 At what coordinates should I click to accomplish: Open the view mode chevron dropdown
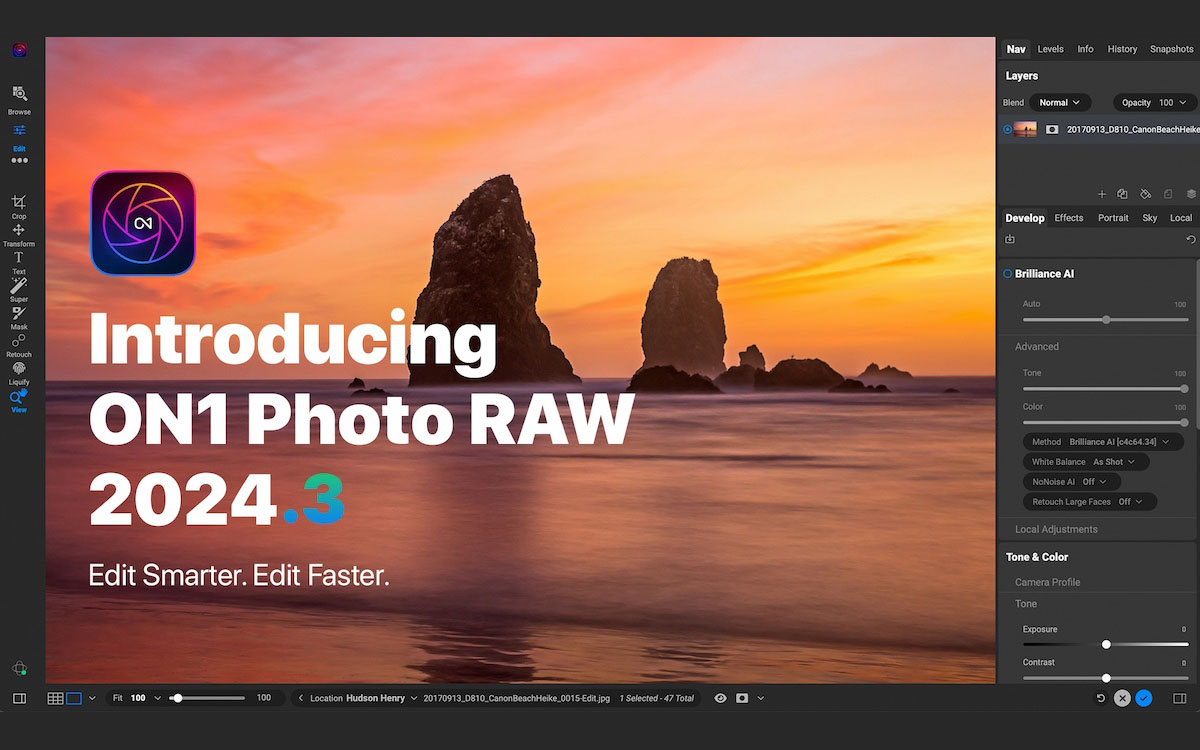click(x=92, y=698)
